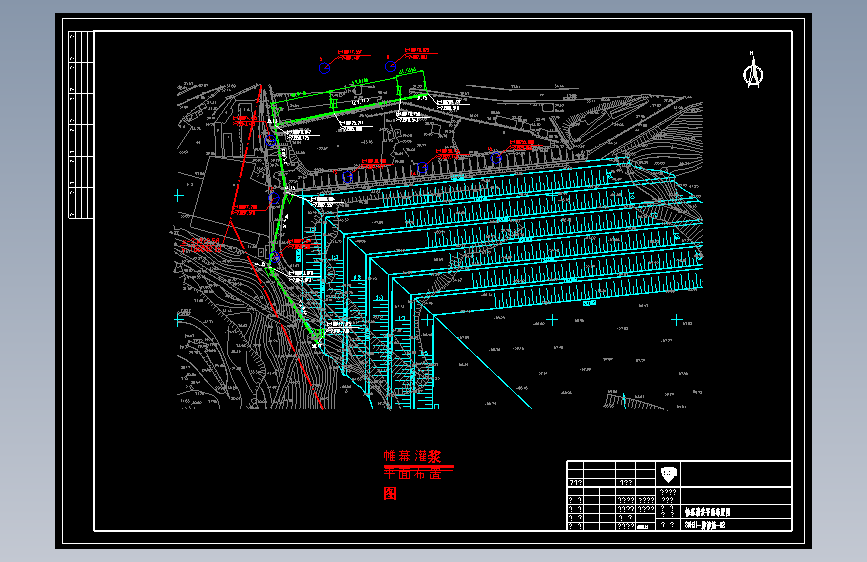867x562 pixels.
Task: Select the red title text 帷幕灌浆
Action: [412, 456]
